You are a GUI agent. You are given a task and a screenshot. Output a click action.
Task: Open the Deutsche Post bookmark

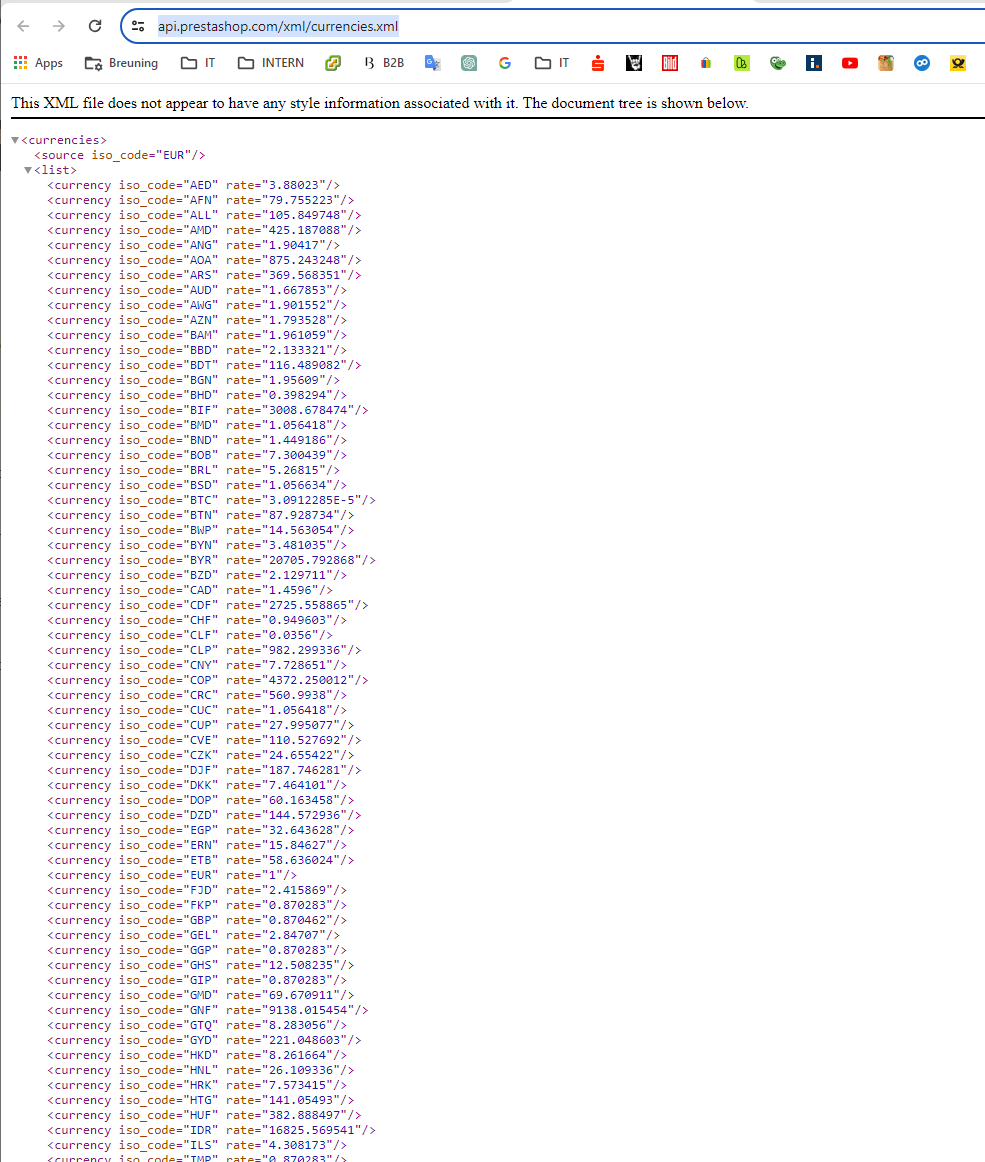(x=957, y=62)
